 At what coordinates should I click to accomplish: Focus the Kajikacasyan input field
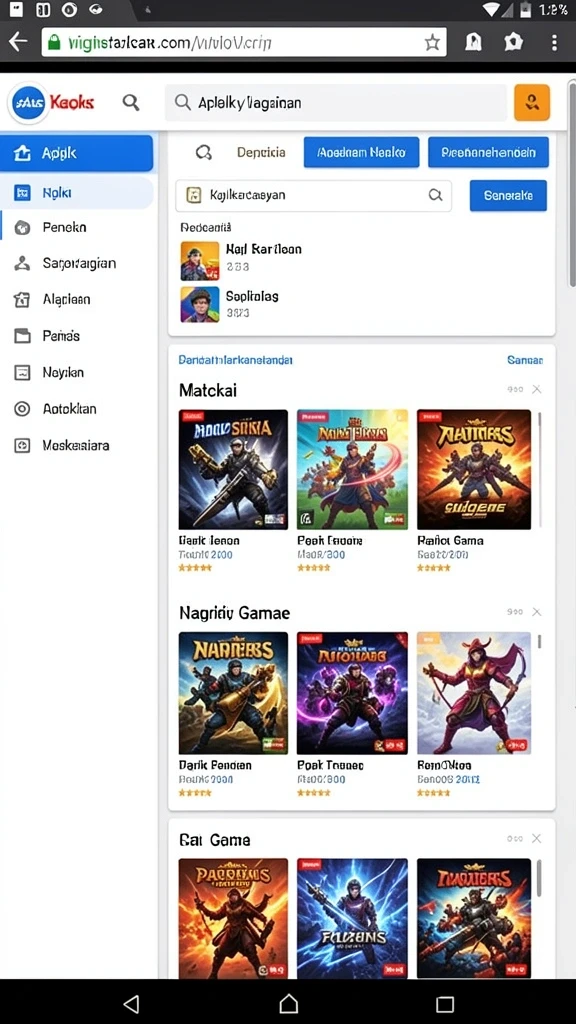[313, 195]
